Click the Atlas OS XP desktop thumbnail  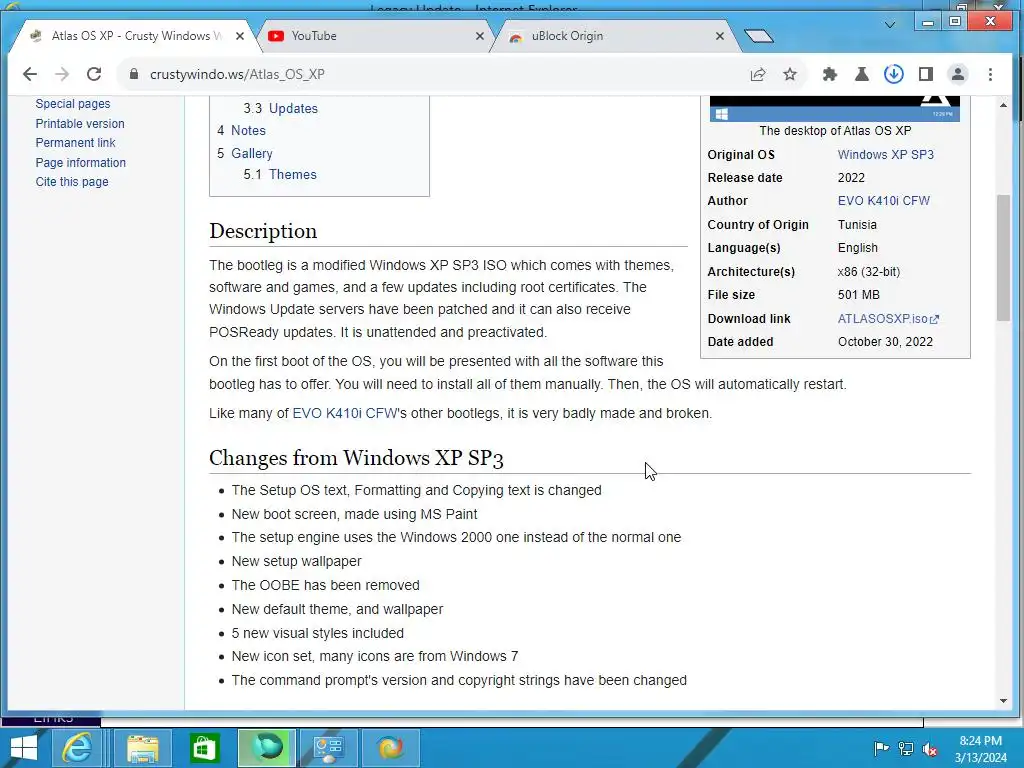tap(835, 108)
